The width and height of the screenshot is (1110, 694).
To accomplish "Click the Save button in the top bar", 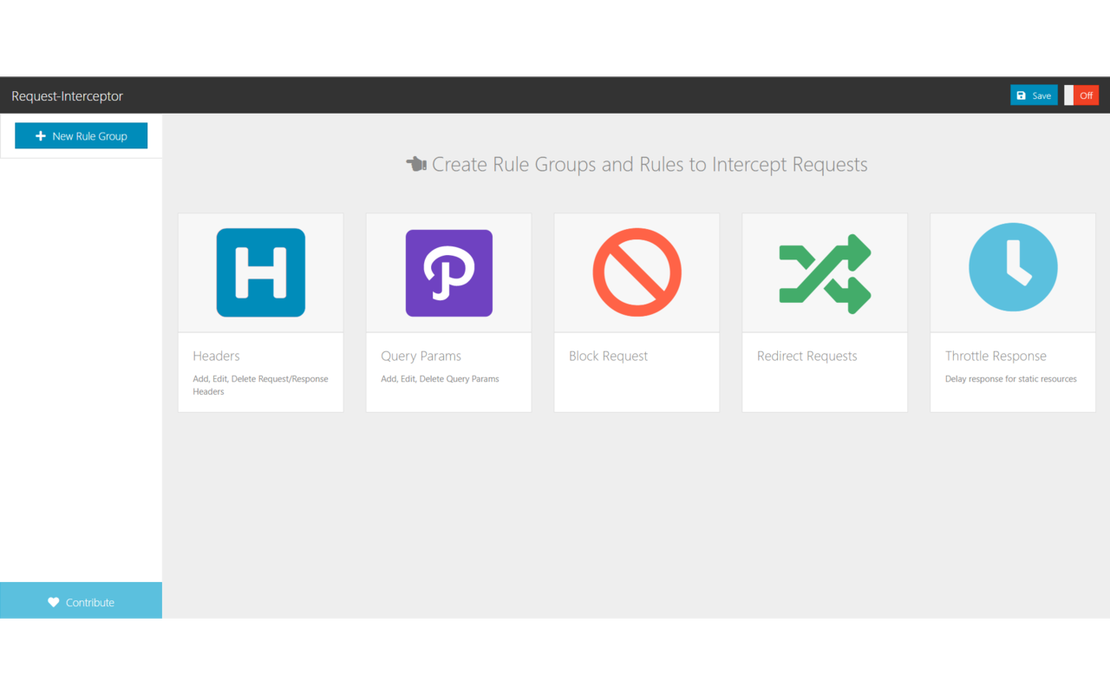I will click(1033, 94).
